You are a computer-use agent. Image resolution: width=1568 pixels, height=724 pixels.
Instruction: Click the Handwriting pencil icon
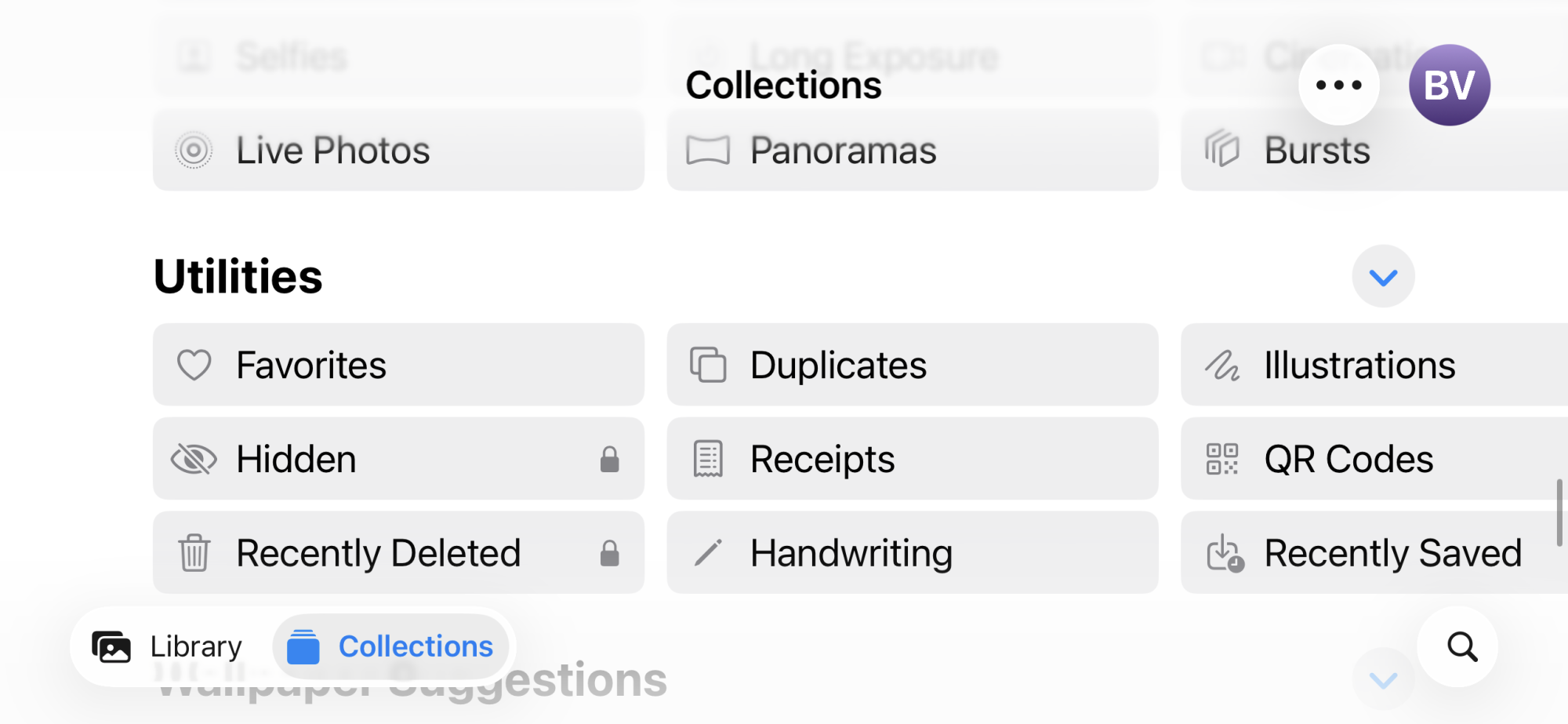coord(708,553)
